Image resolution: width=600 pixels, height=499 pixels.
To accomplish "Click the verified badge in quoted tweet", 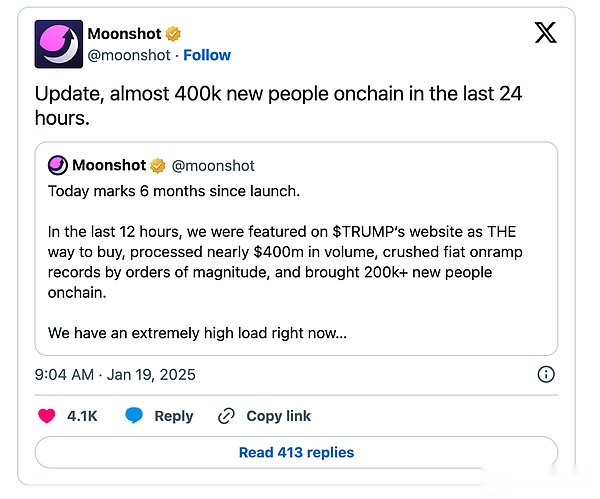I will click(156, 165).
